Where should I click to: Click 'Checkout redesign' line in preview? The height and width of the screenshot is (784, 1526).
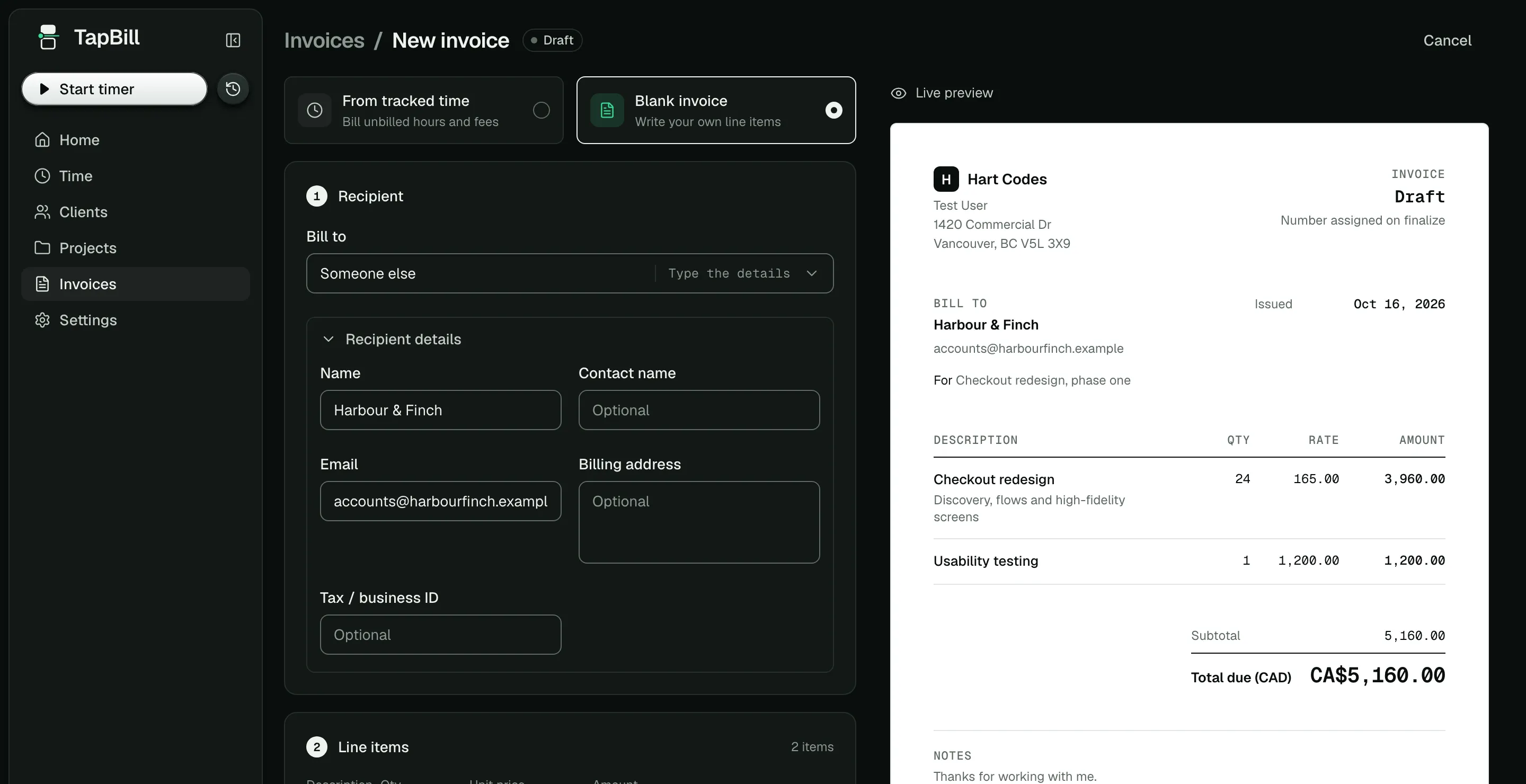993,479
